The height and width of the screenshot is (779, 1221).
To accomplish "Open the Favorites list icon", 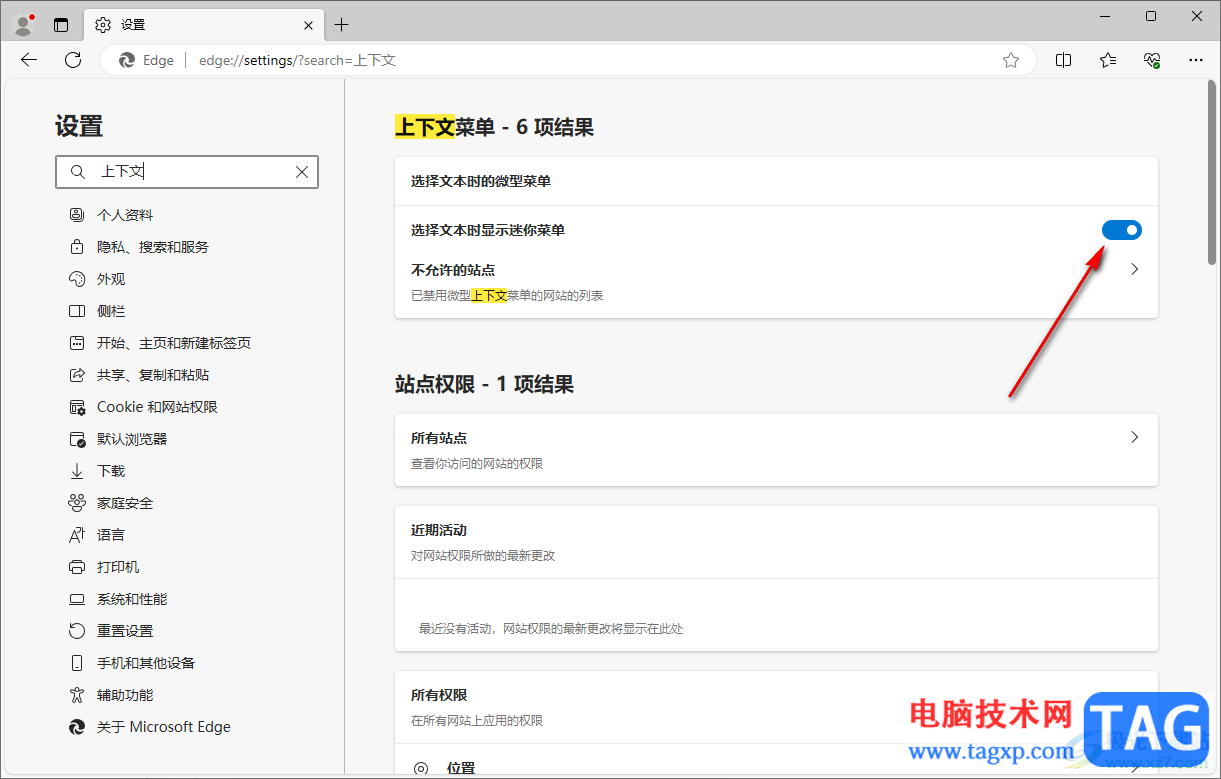I will point(1108,60).
